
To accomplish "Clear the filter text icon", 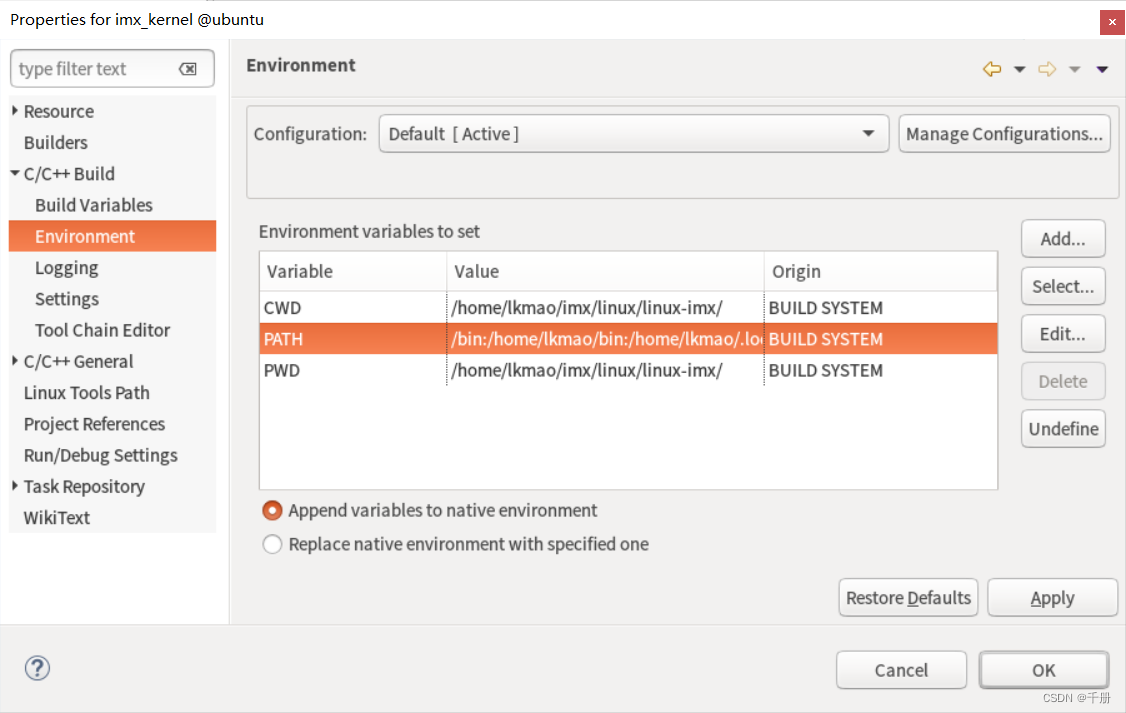I will [188, 69].
